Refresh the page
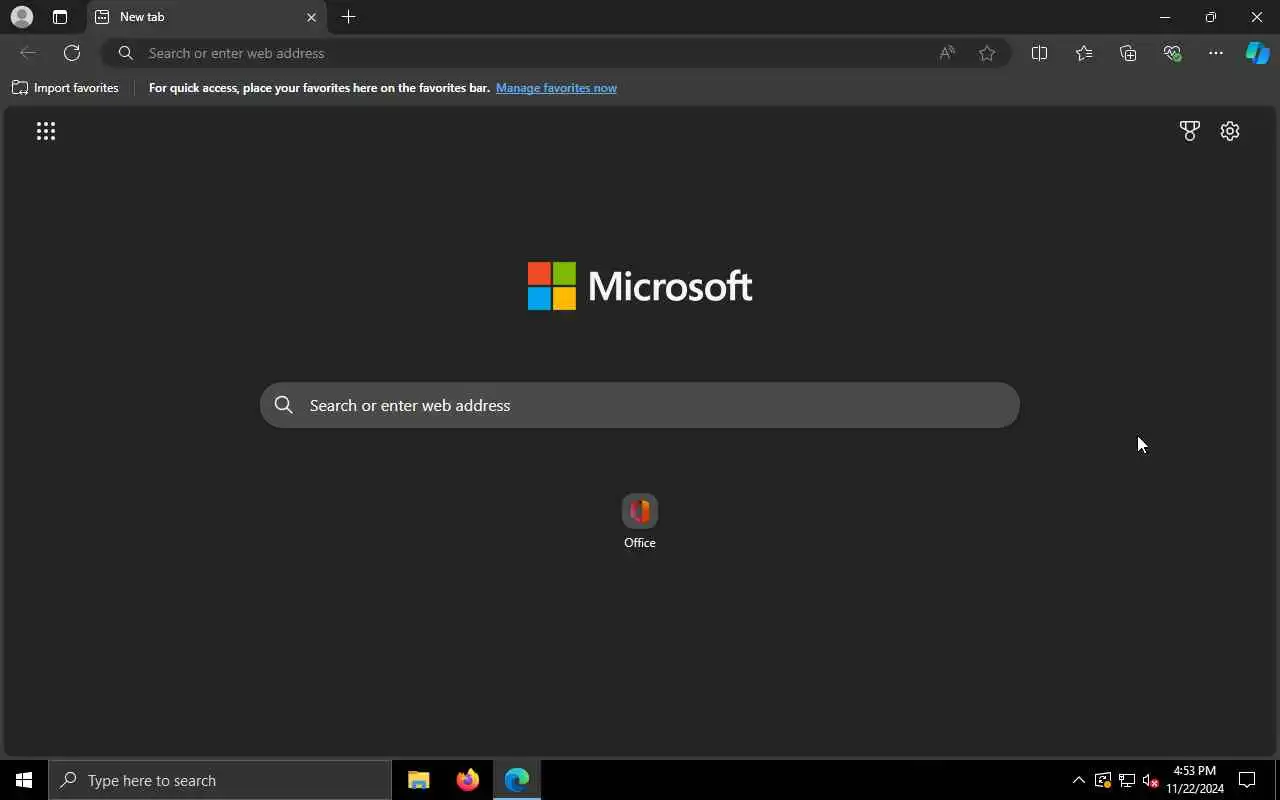 coord(72,53)
